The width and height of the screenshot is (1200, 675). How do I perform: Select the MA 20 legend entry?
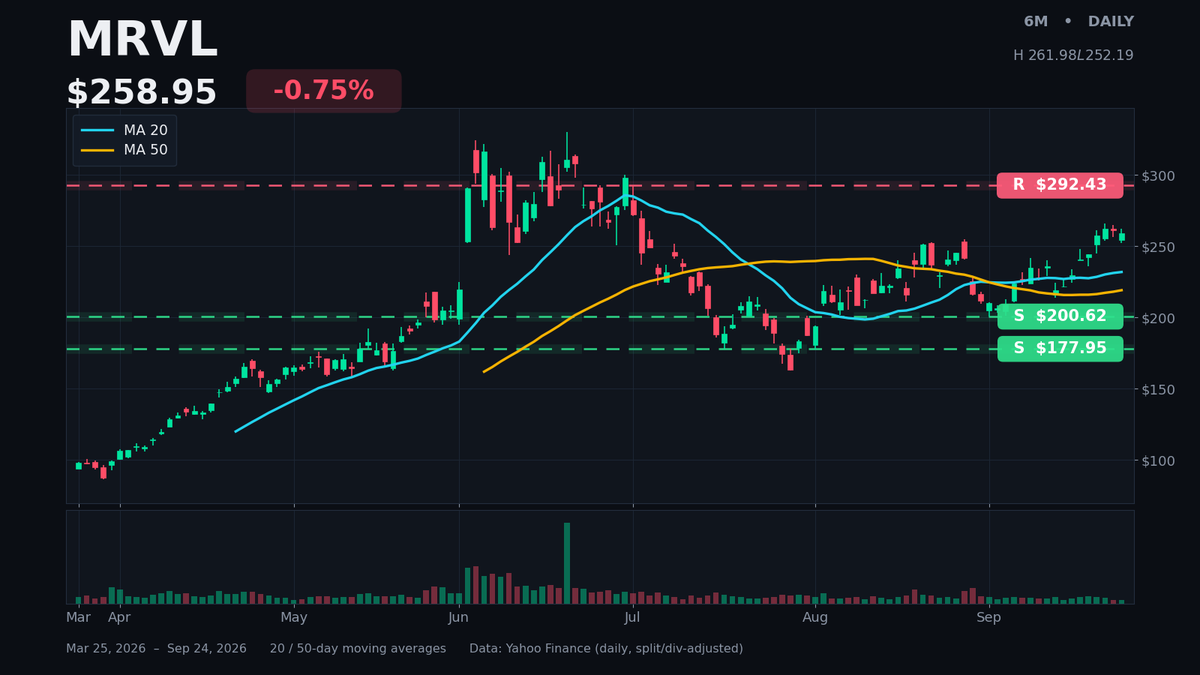(x=124, y=130)
